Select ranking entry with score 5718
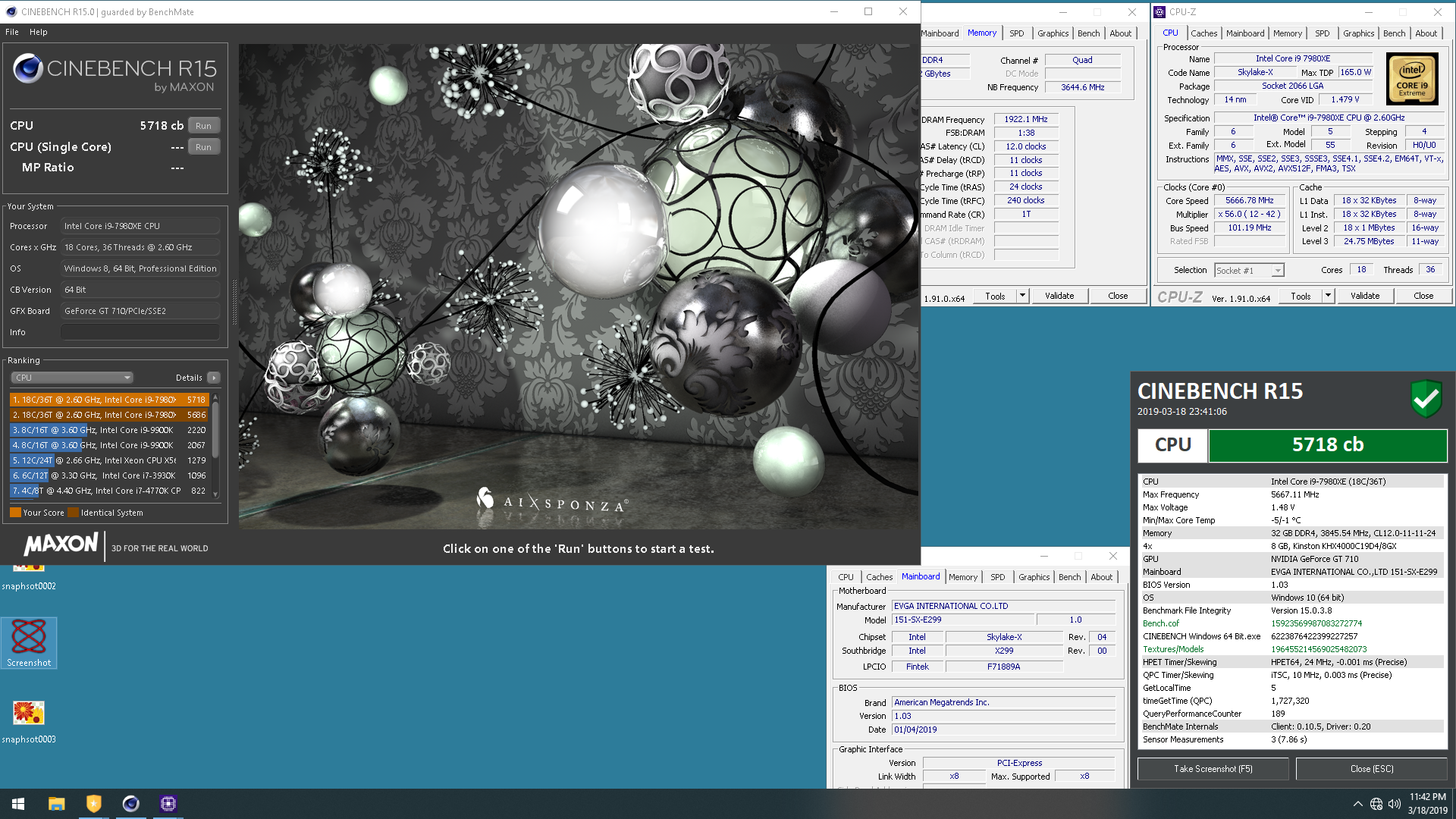 pos(109,400)
